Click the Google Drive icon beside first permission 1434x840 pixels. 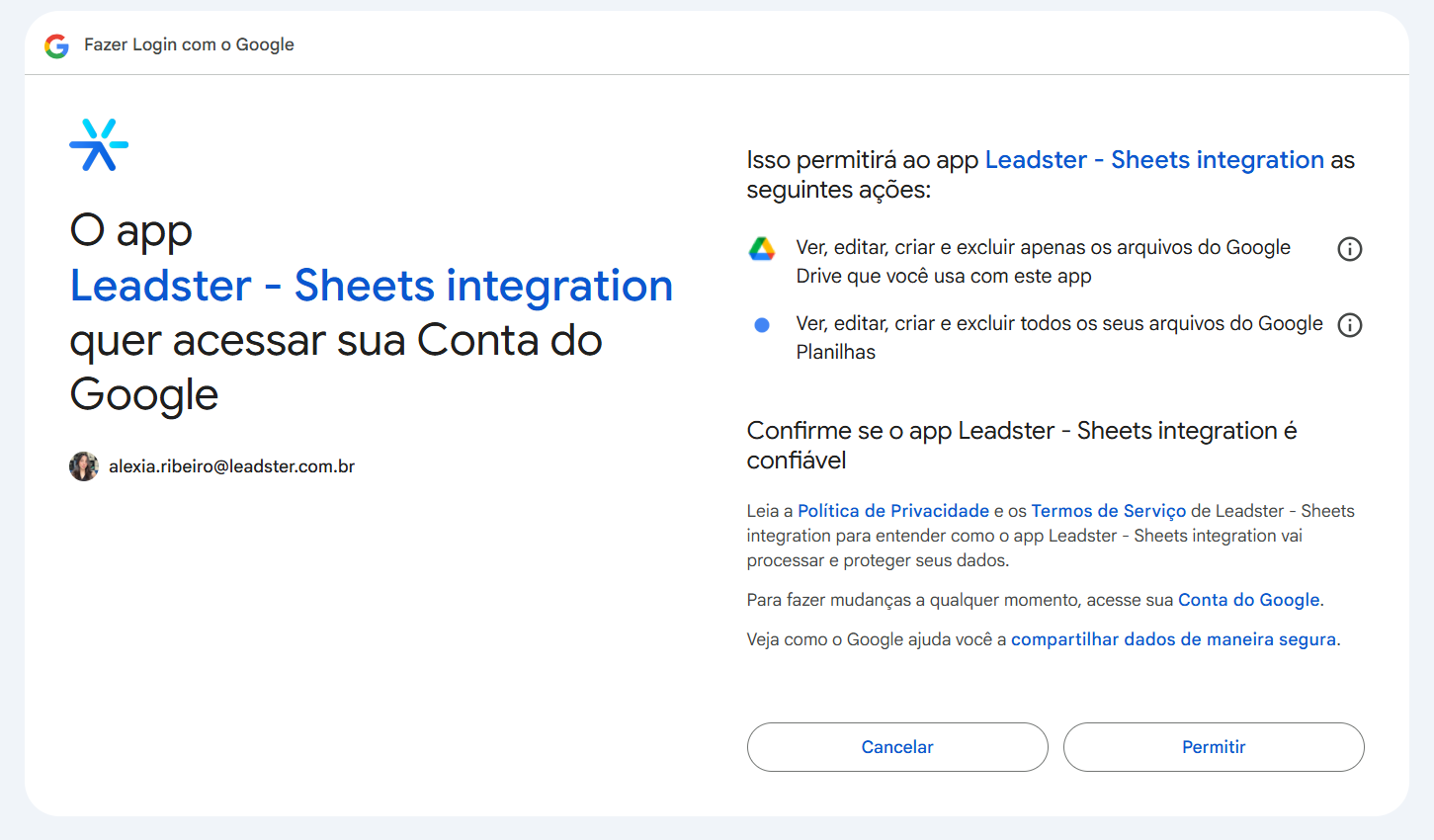[x=762, y=249]
